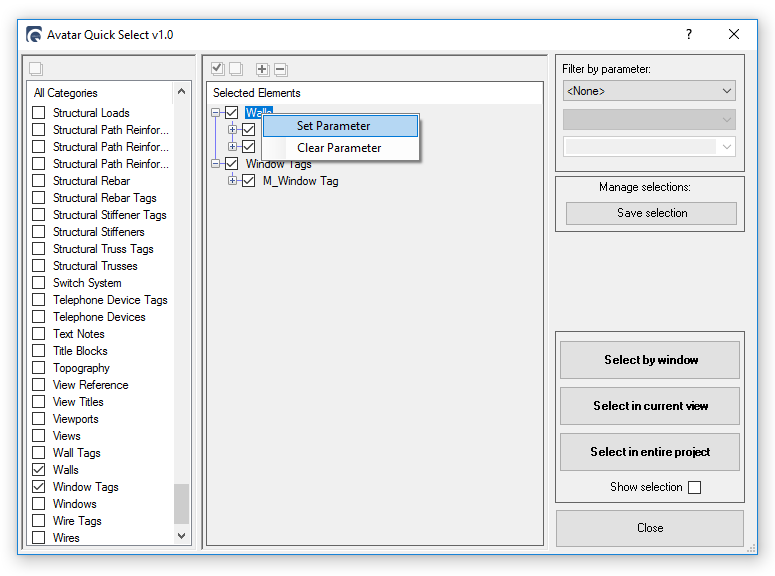Click Select in current view button
The width and height of the screenshot is (775, 576).
(649, 406)
